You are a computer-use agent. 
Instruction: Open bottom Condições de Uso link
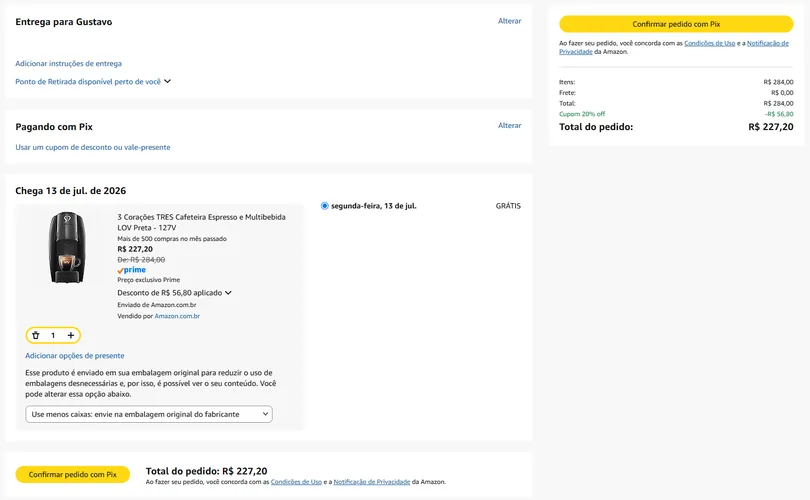pyautogui.click(x=296, y=481)
